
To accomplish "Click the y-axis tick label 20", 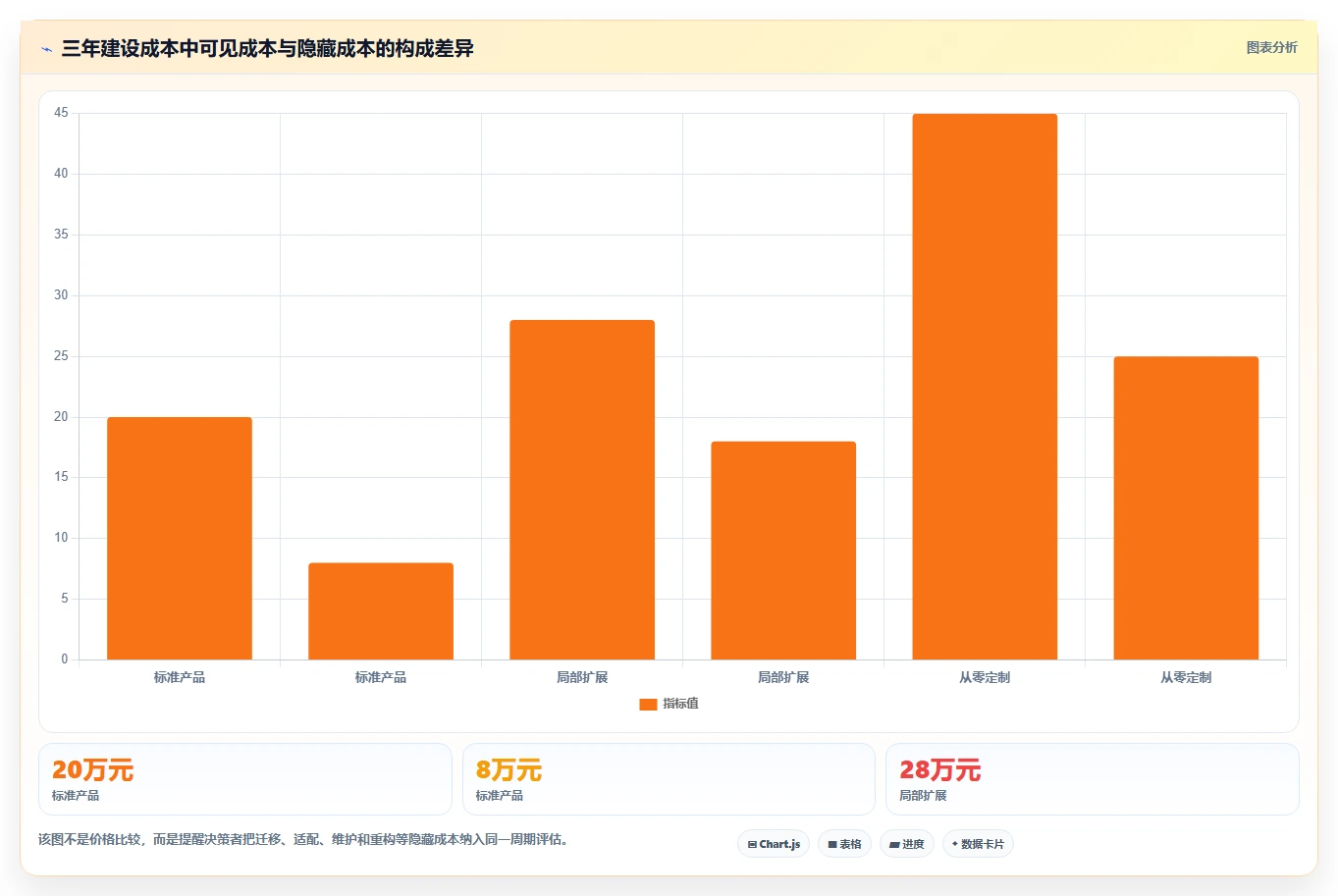I will (61, 417).
